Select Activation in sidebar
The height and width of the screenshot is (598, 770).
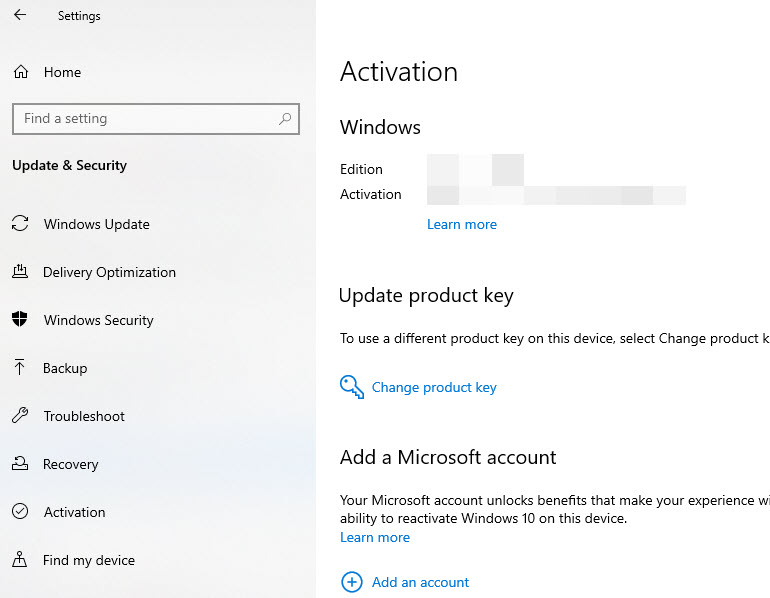point(74,512)
